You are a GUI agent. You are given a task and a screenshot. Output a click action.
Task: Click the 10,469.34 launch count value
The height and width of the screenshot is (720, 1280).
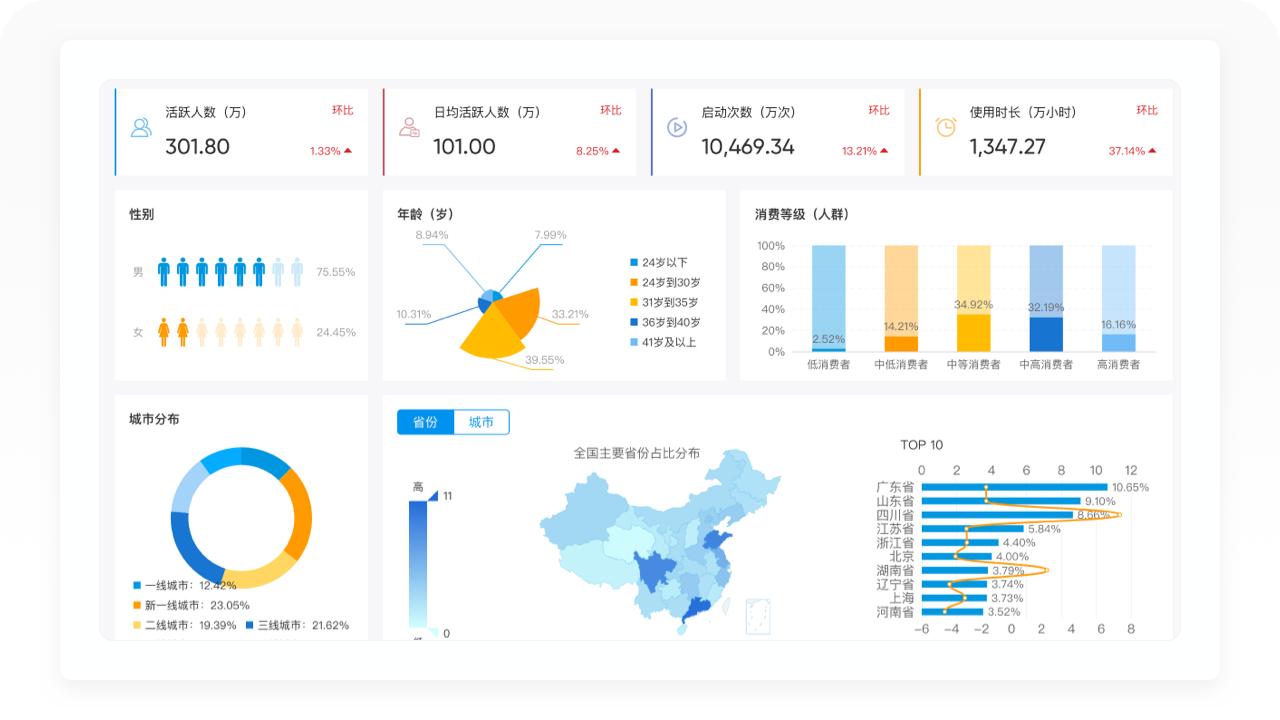pos(748,147)
